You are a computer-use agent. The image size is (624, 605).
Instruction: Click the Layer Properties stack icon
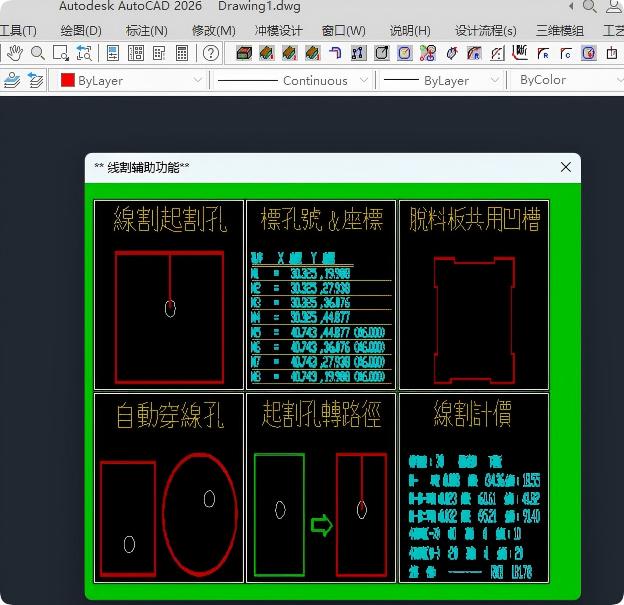[12, 80]
